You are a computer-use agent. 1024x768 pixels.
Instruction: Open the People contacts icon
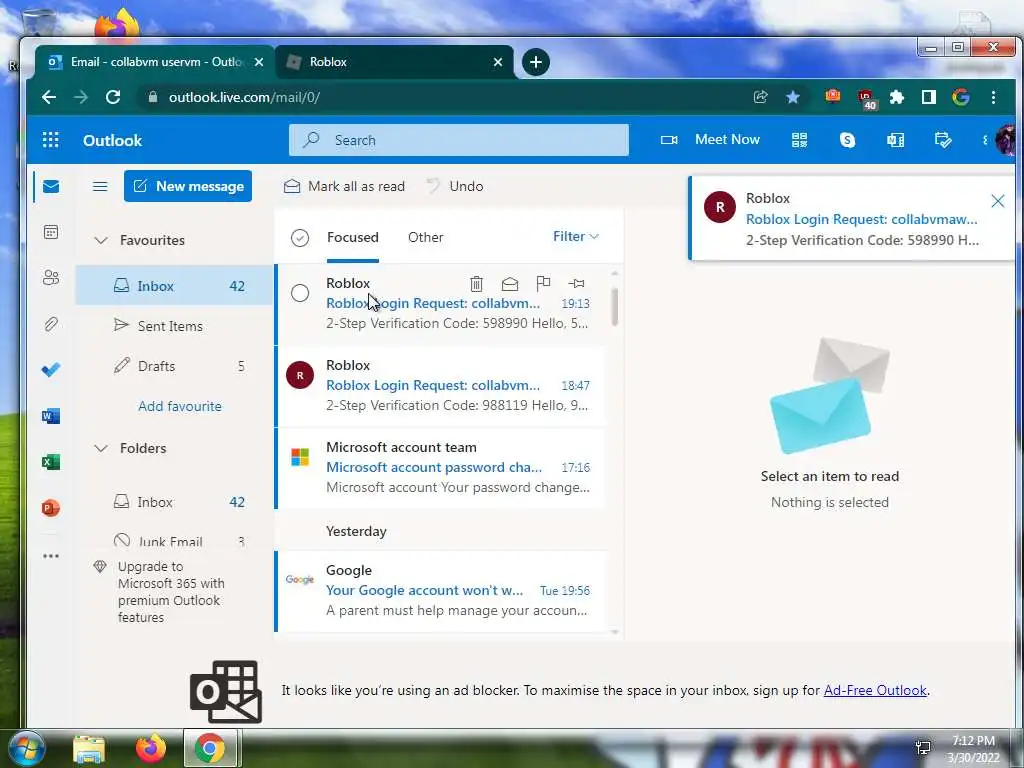pos(51,278)
